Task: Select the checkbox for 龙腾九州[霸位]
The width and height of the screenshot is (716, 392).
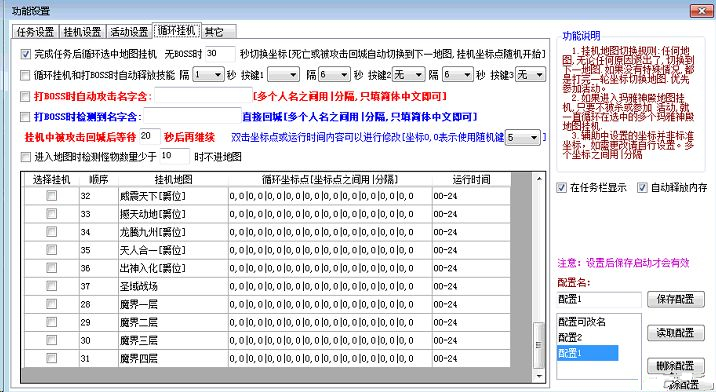Action: 52,232
